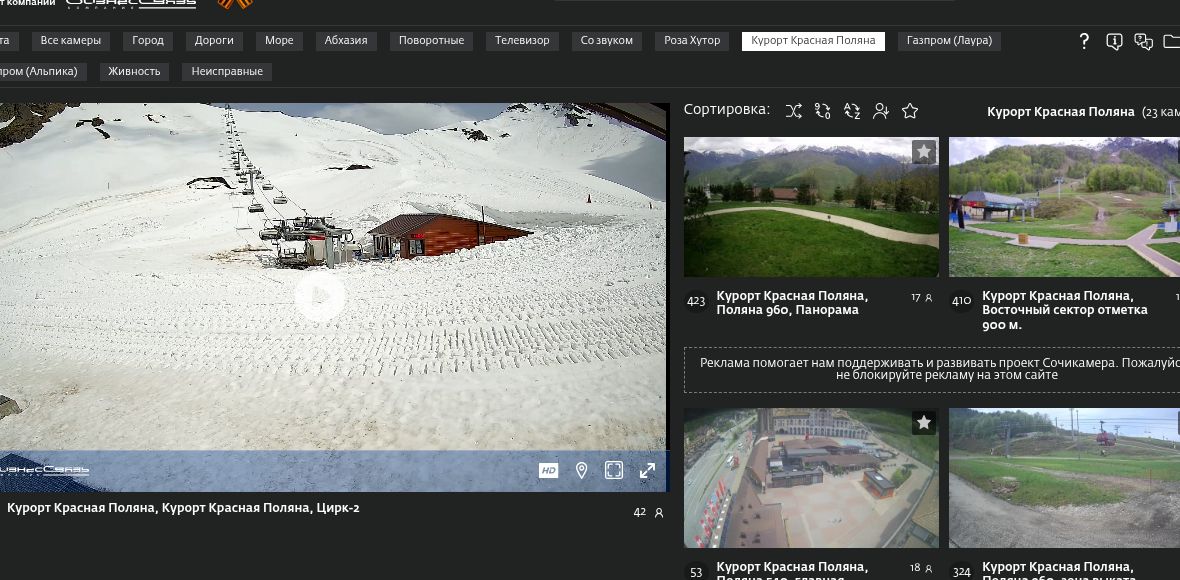Click the 42 viewers counter under player
Screen dimensions: 1180x580
tap(648, 512)
